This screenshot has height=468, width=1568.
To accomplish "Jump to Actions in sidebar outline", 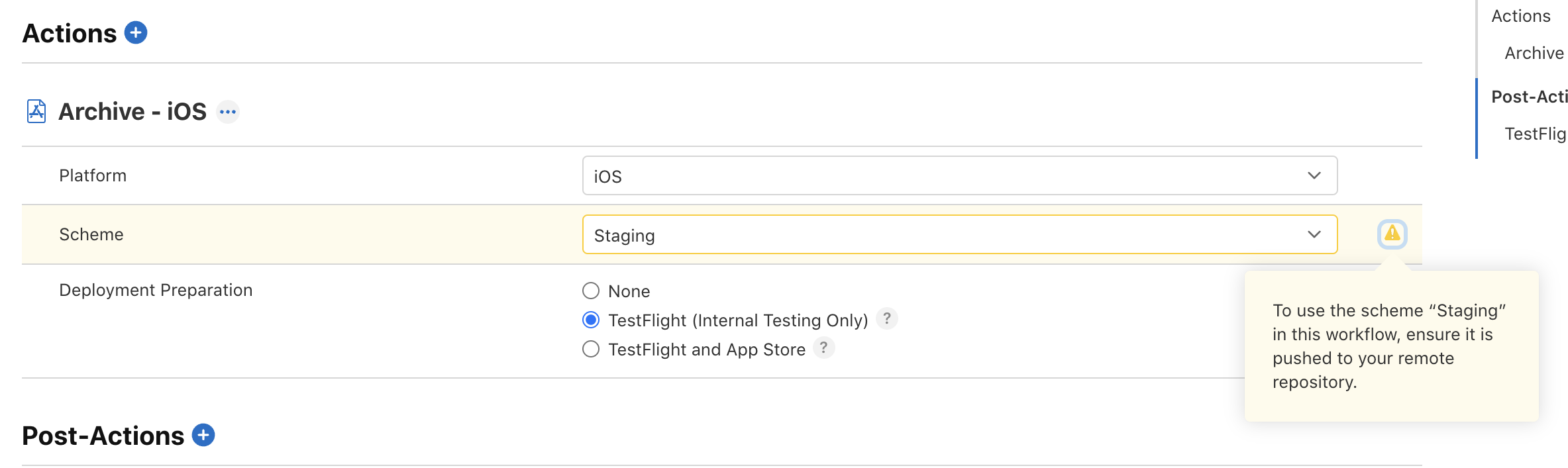I will (1521, 16).
